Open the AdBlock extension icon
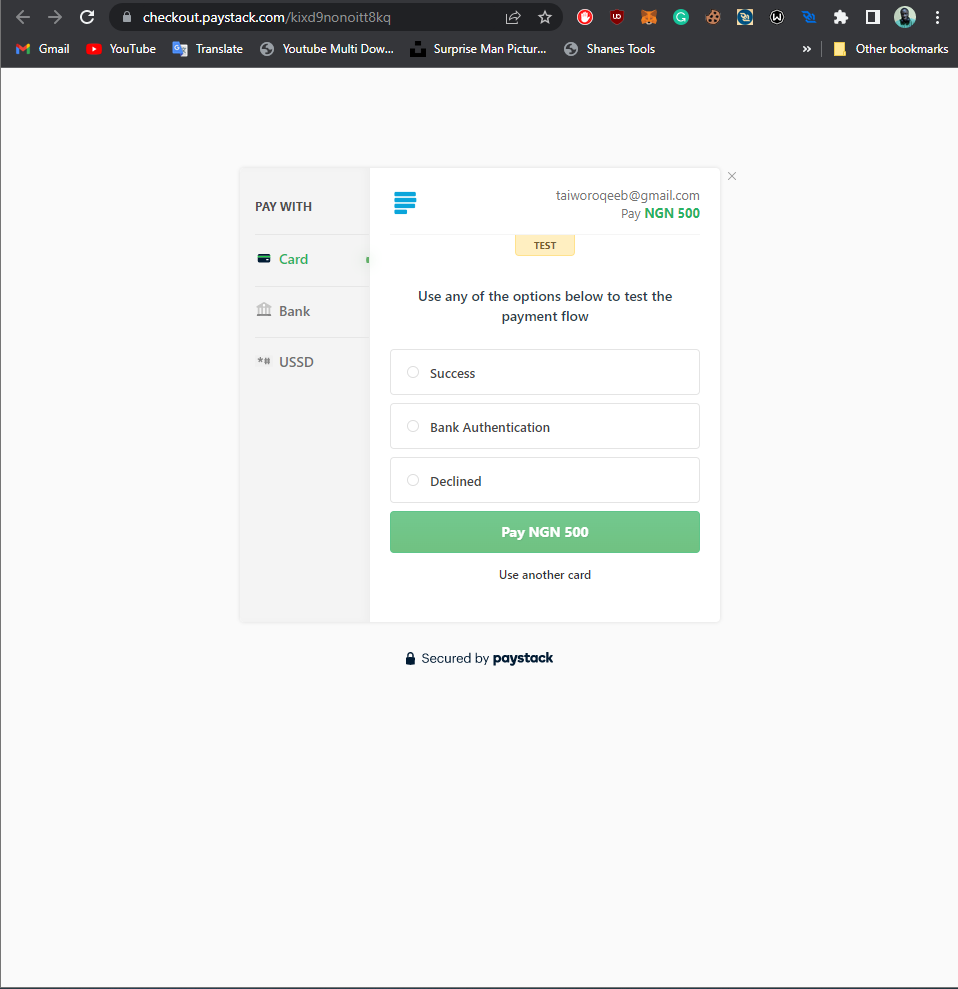 point(584,17)
